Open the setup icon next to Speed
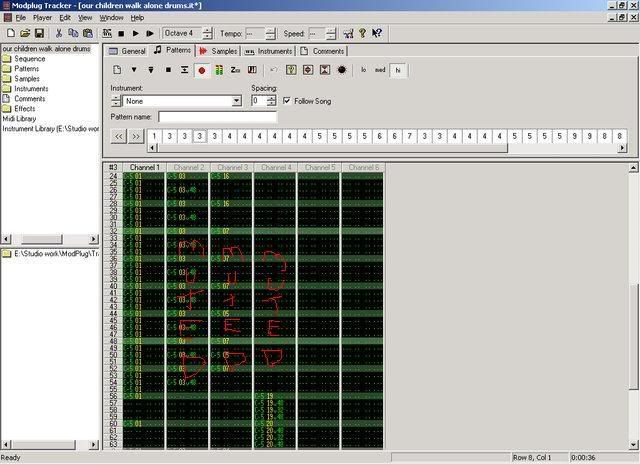Screen dimensions: 640x465 [348, 33]
